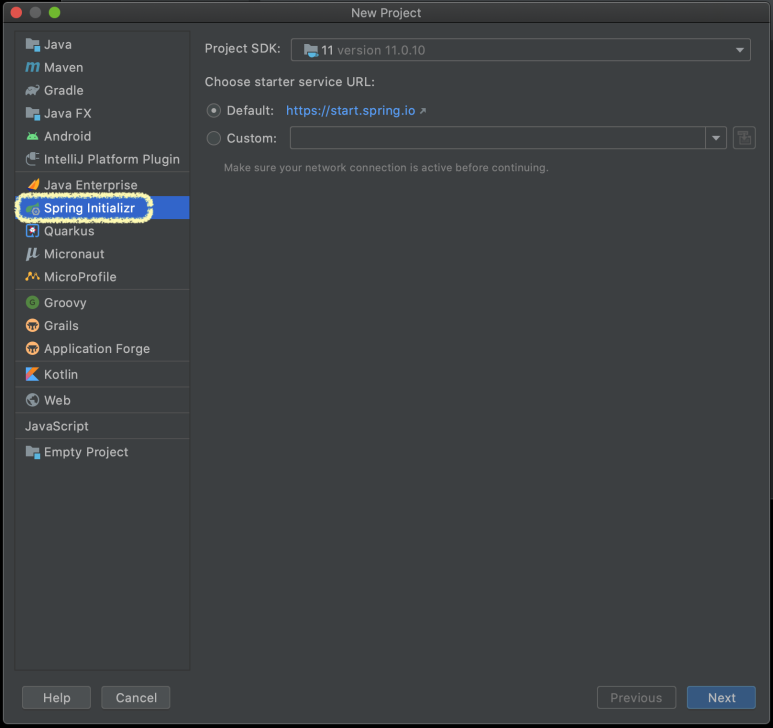Select the Custom starter URL radio button

click(213, 138)
